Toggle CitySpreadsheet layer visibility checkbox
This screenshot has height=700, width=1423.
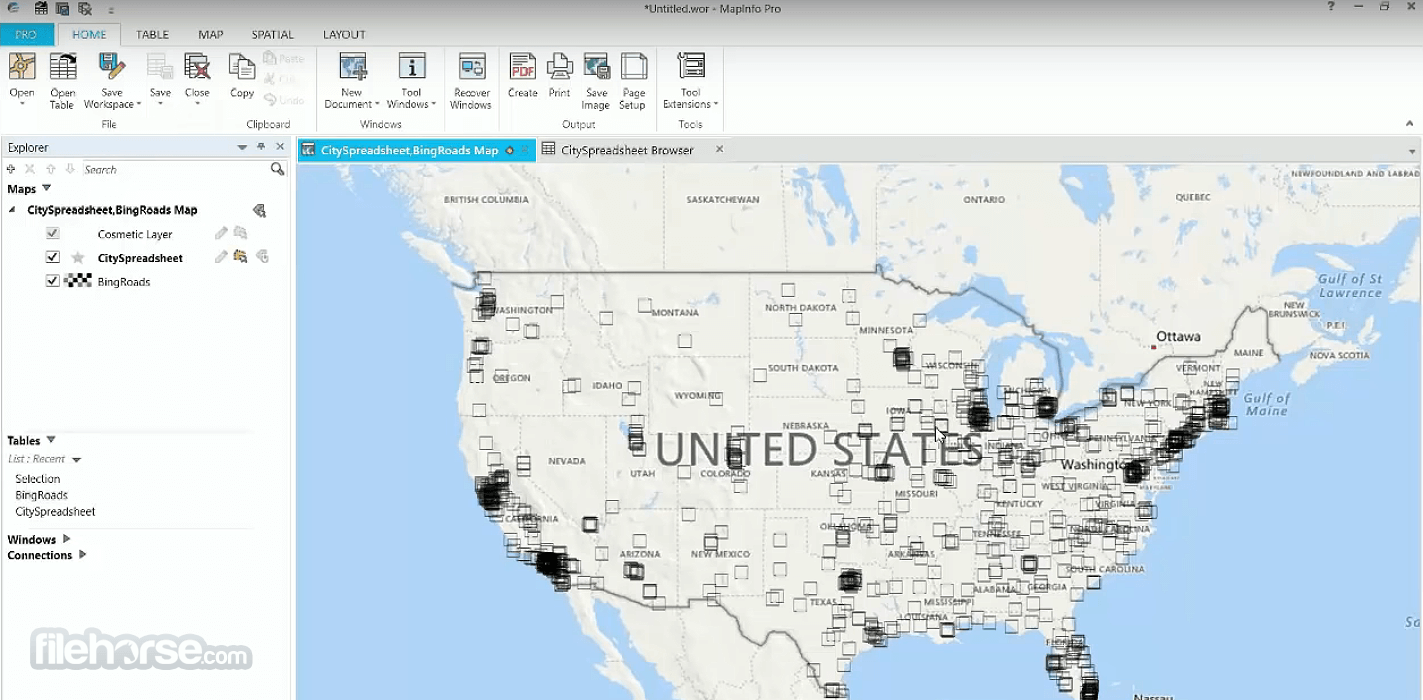point(53,257)
